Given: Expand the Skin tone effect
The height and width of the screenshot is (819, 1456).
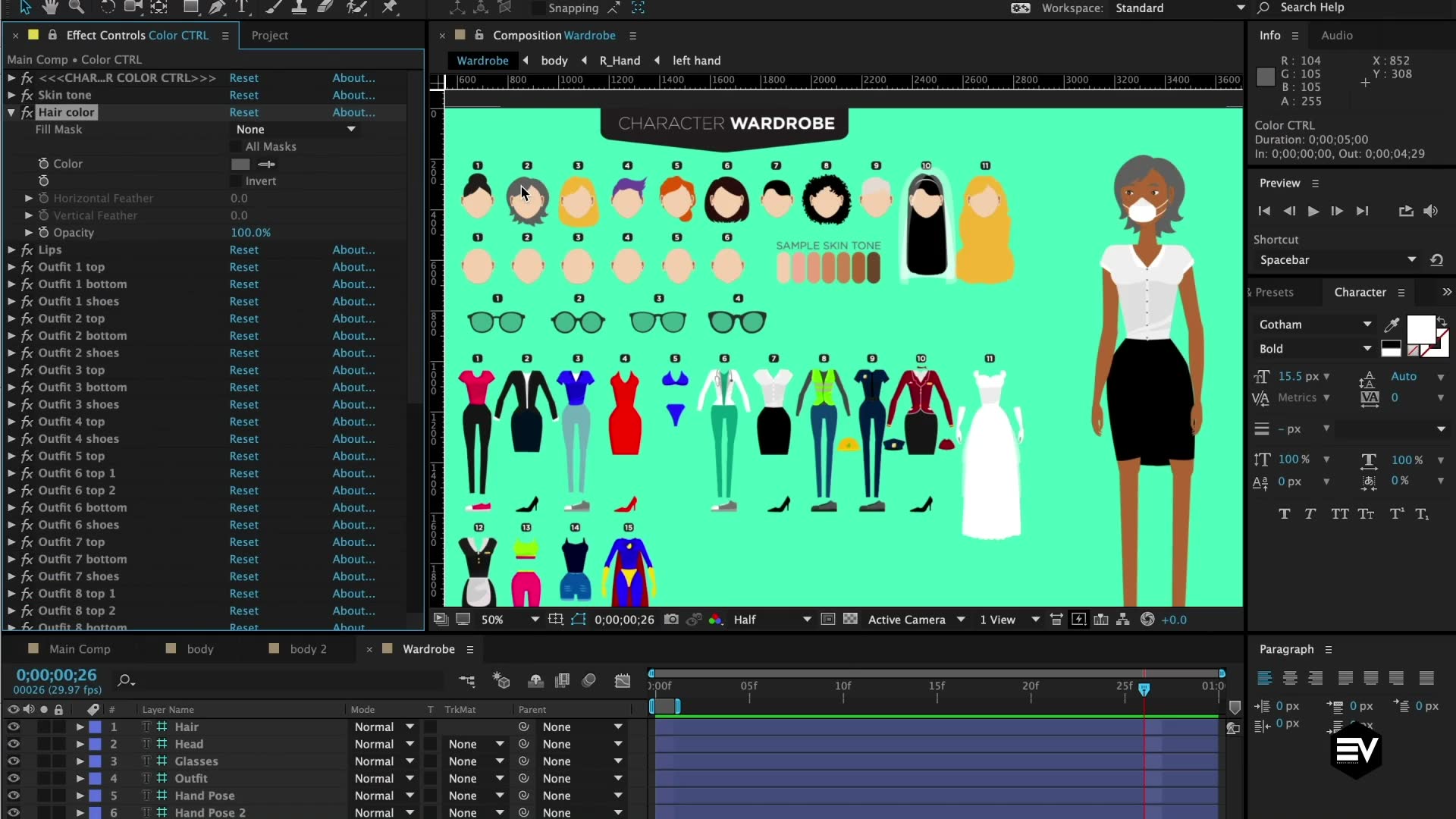Looking at the screenshot, I should [11, 95].
